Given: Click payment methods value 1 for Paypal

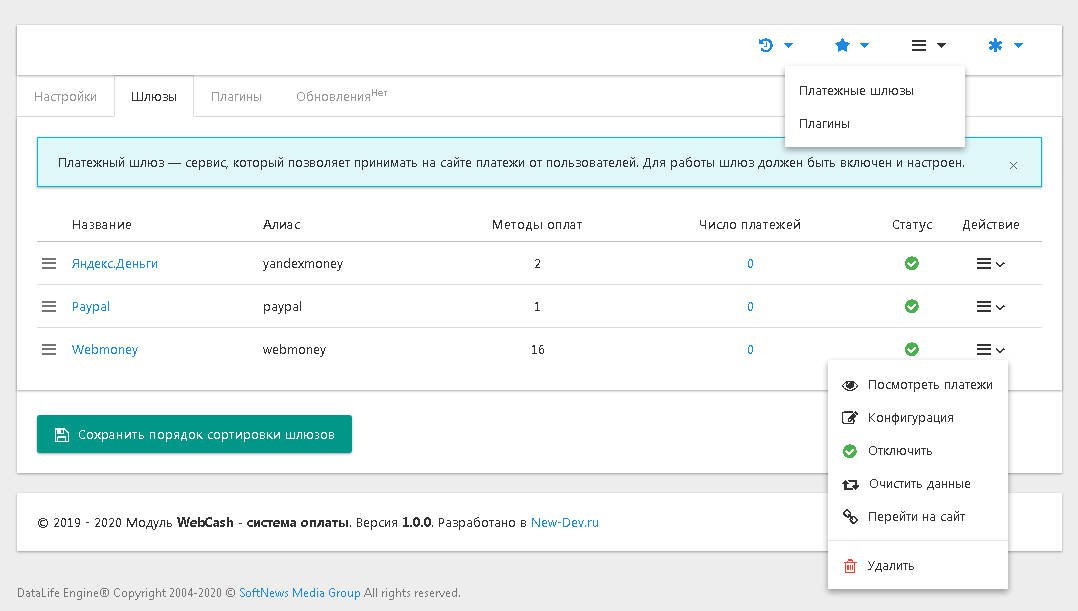Looking at the screenshot, I should (x=537, y=307).
